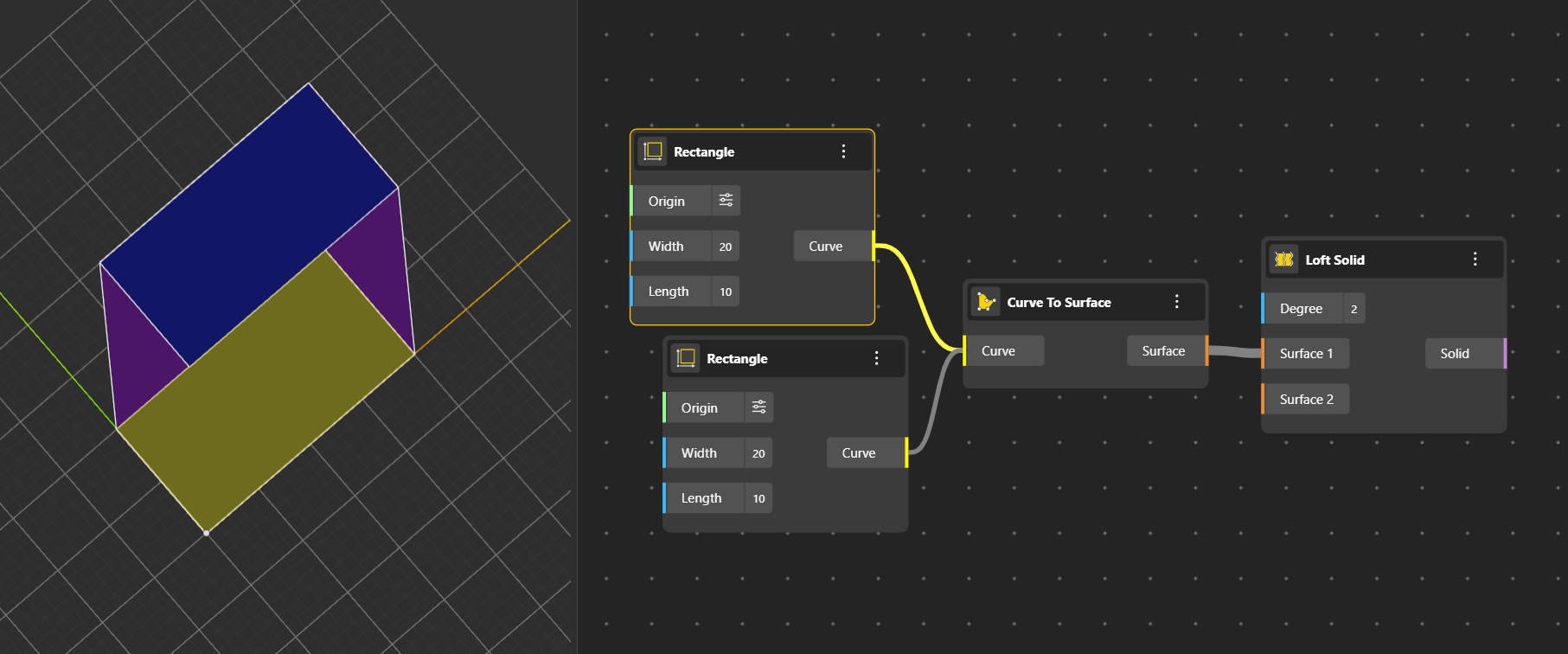Click Width label in yellow-outlined Rectangle node
The width and height of the screenshot is (1568, 654).
(666, 247)
